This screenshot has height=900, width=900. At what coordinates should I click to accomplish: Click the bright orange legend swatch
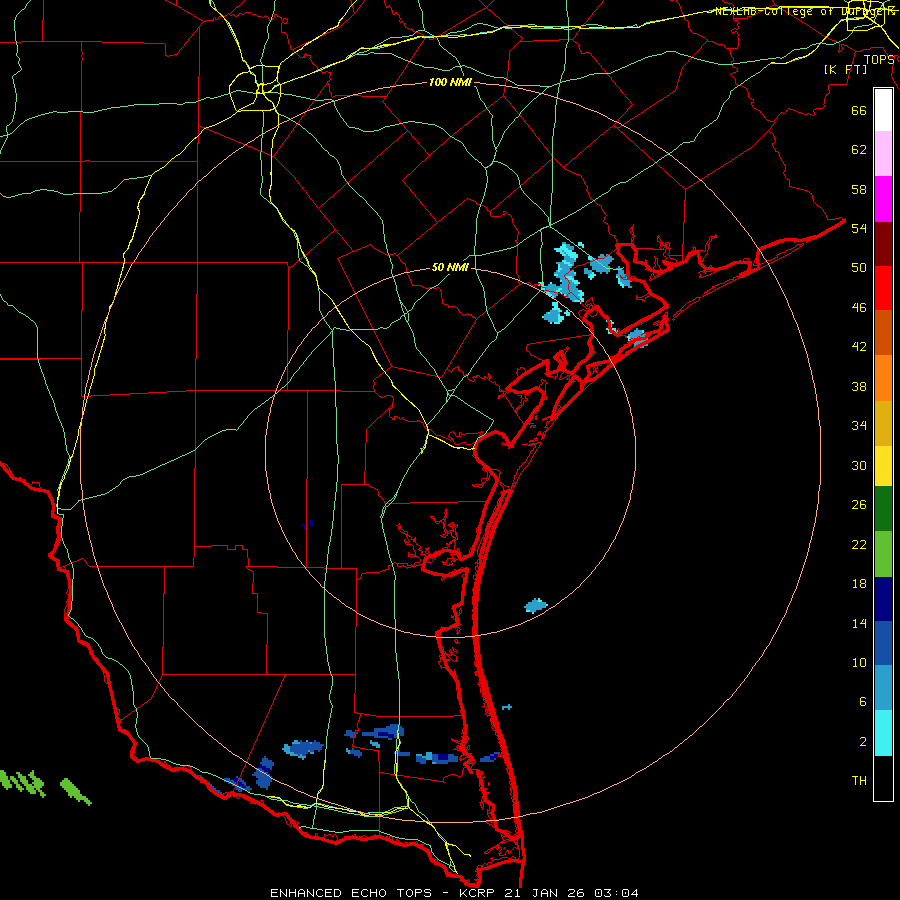[883, 378]
